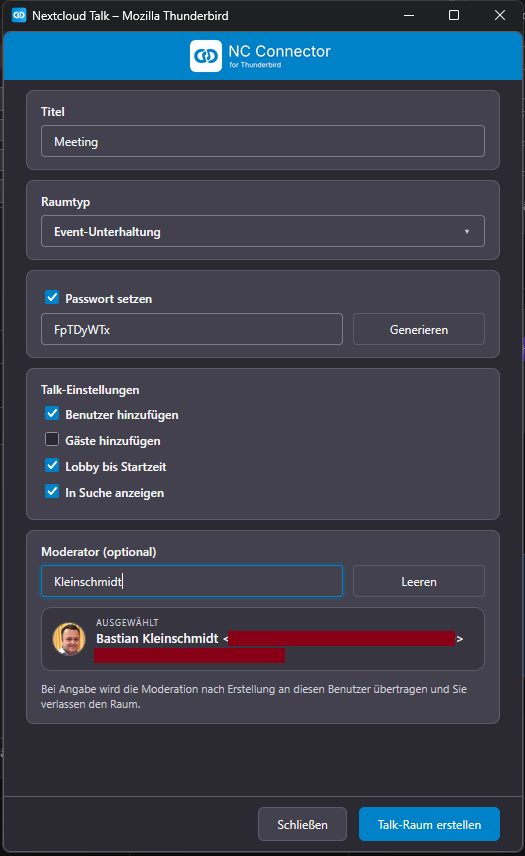Disable Benutzer hinzufügen option
Screen dimensions: 525x856
pyautogui.click(x=52, y=414)
